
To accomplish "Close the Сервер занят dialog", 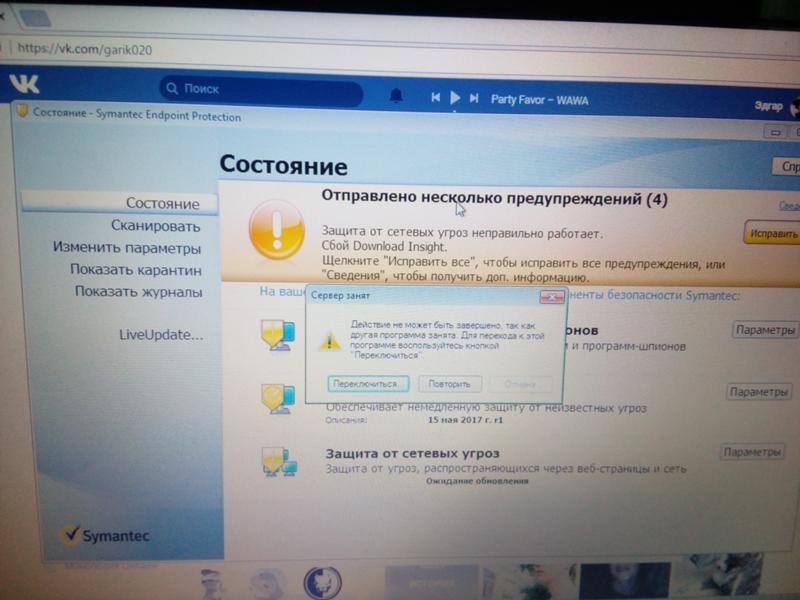I will tap(552, 296).
